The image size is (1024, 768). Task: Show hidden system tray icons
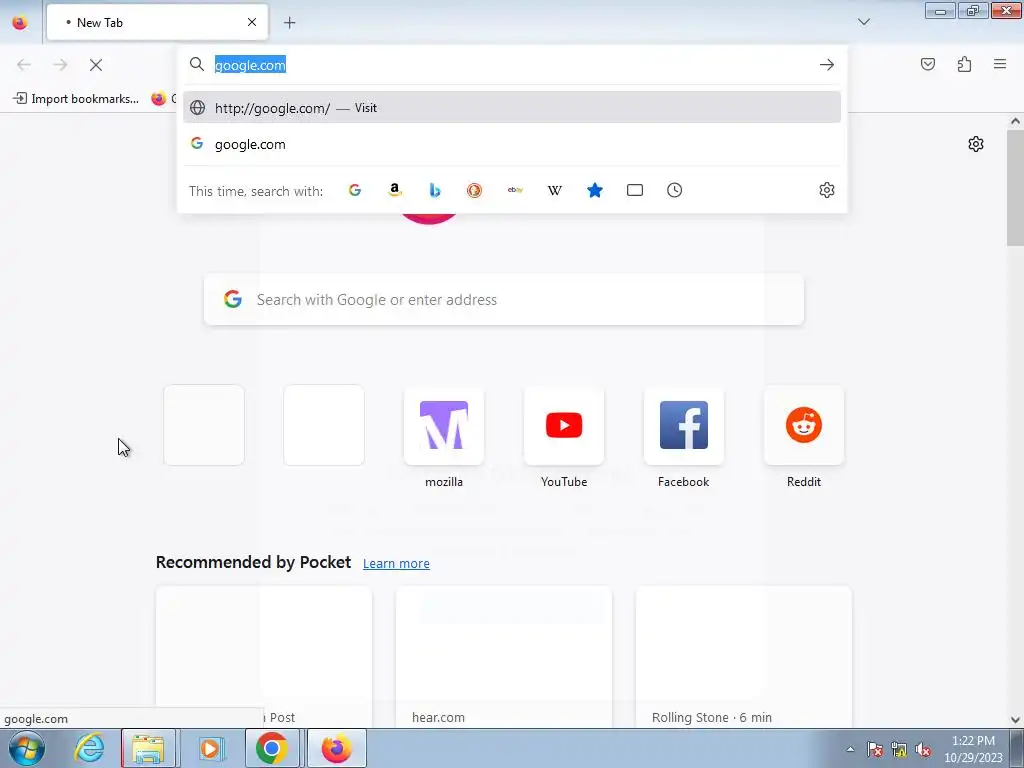point(850,749)
